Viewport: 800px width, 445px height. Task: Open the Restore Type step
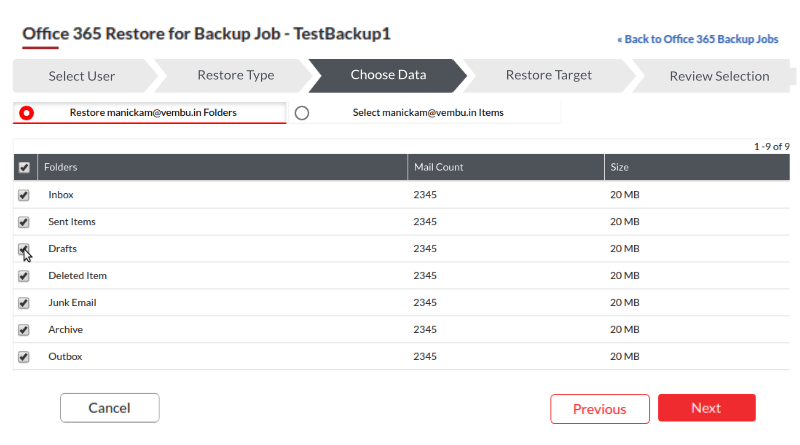coord(235,76)
